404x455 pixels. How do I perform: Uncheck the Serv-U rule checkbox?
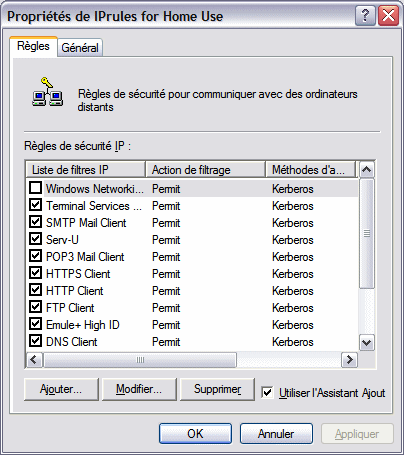[35, 239]
